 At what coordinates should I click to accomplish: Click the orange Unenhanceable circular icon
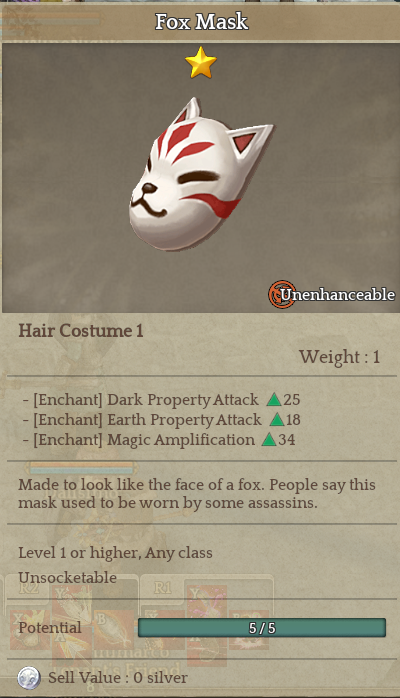click(282, 294)
